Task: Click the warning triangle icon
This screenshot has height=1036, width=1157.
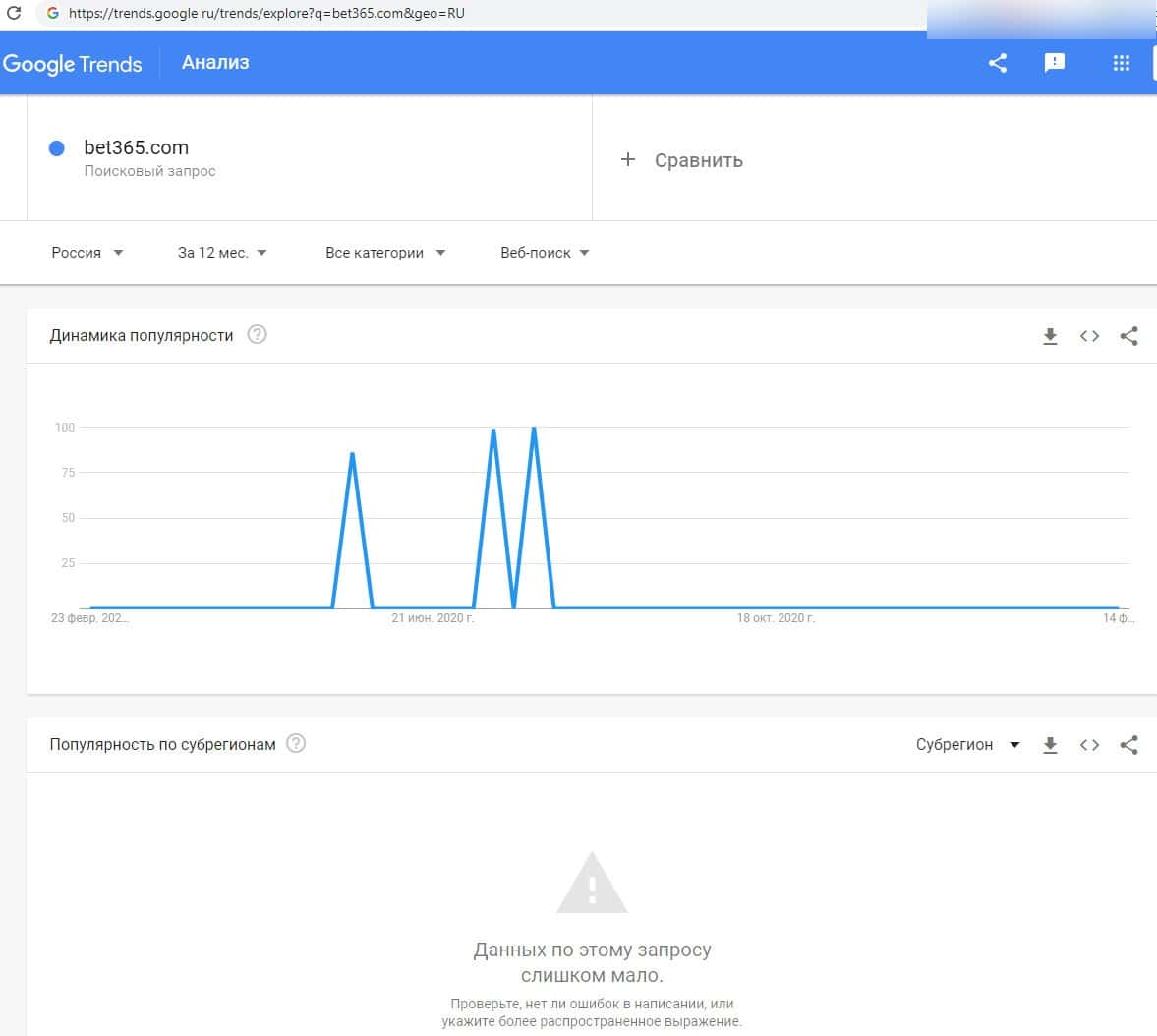Action: click(x=592, y=884)
